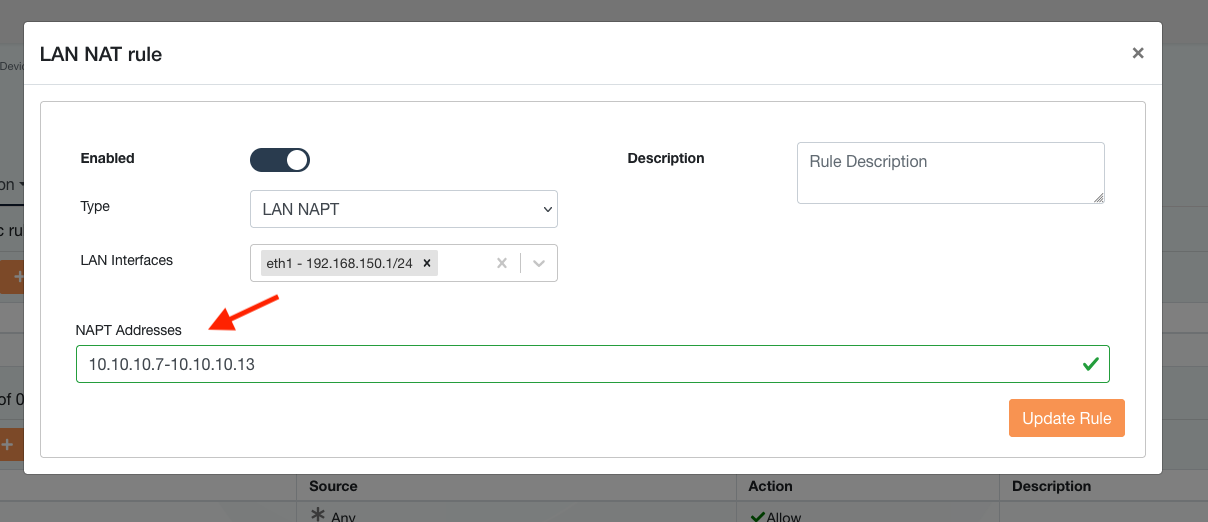Click the Enabled label
Viewport: 1208px width, 522px height.
point(107,158)
